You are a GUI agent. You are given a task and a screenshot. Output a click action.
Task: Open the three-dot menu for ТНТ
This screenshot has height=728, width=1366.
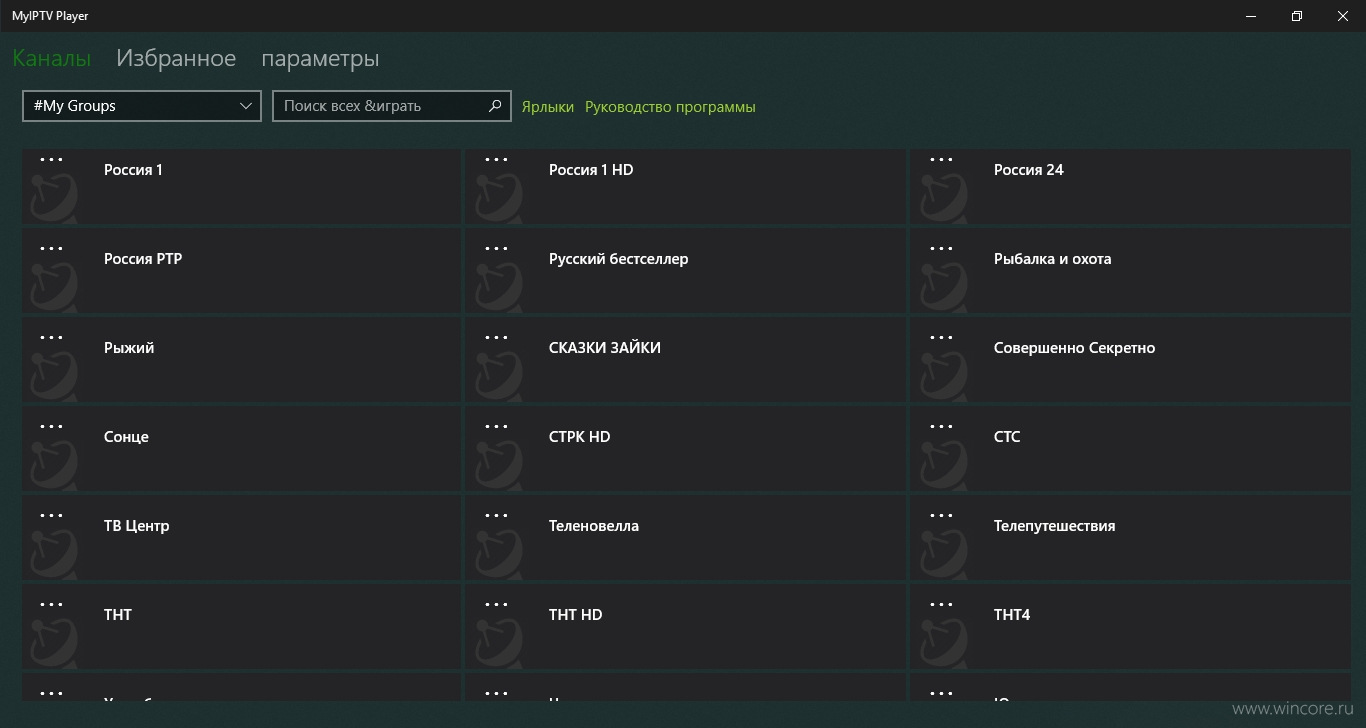(x=51, y=605)
